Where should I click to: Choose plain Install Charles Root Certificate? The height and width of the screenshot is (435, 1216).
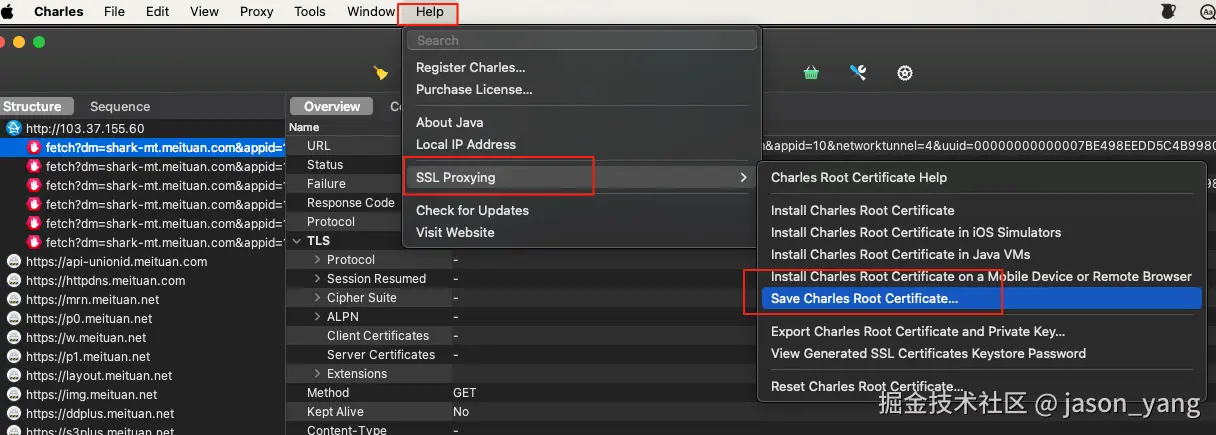click(984, 211)
